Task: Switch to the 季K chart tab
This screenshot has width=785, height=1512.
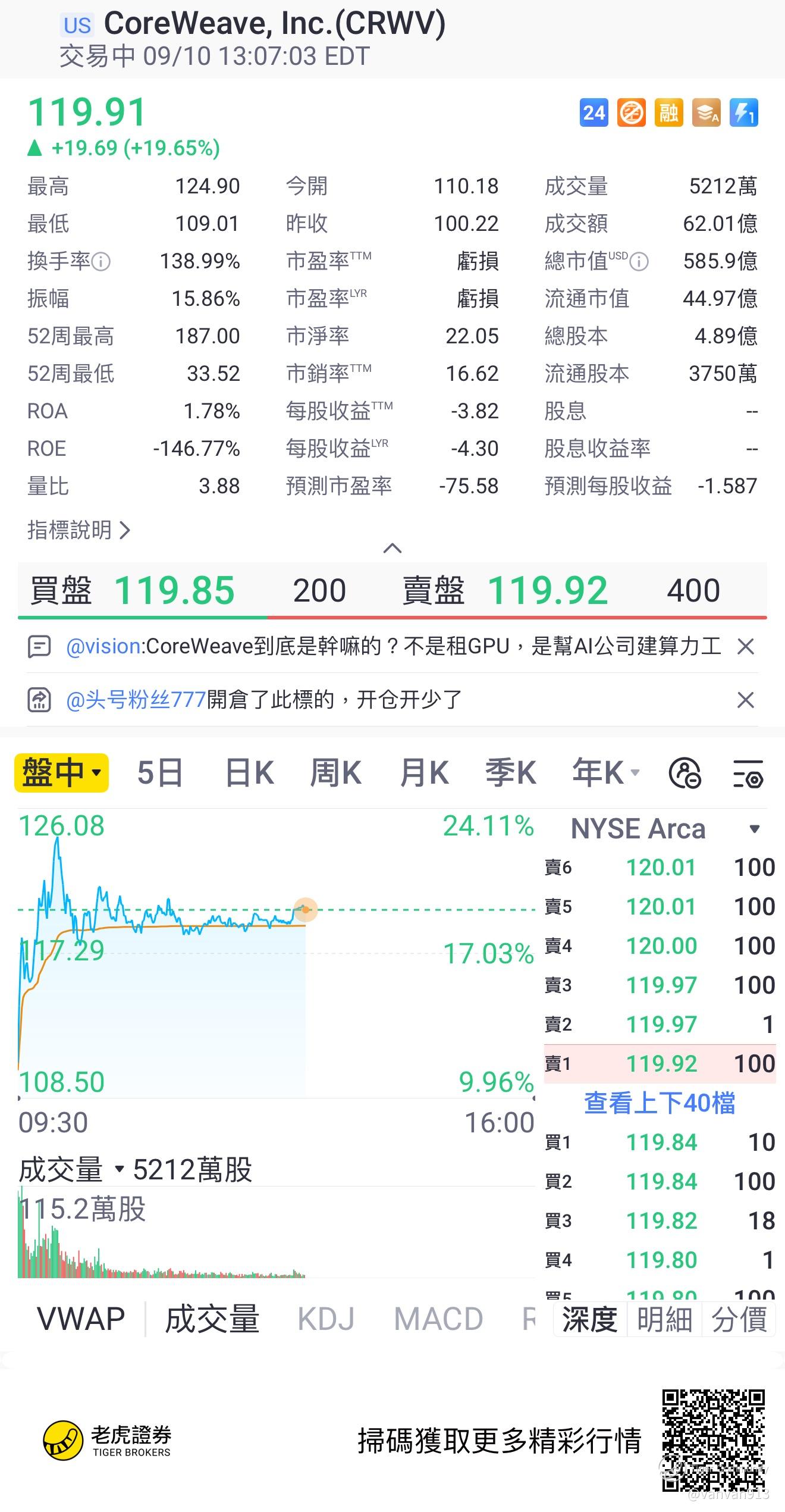Action: (511, 773)
